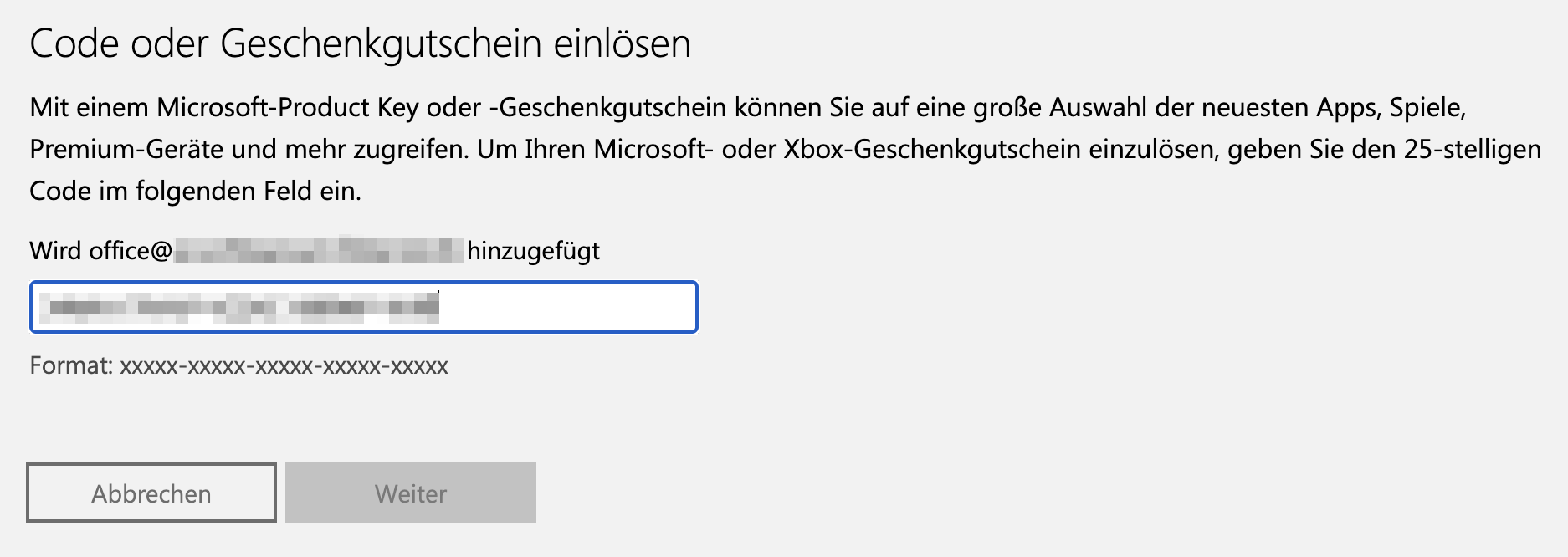Select the heading Code oder Geschenkgutschein einlösen
The height and width of the screenshot is (557, 1568).
click(x=360, y=43)
